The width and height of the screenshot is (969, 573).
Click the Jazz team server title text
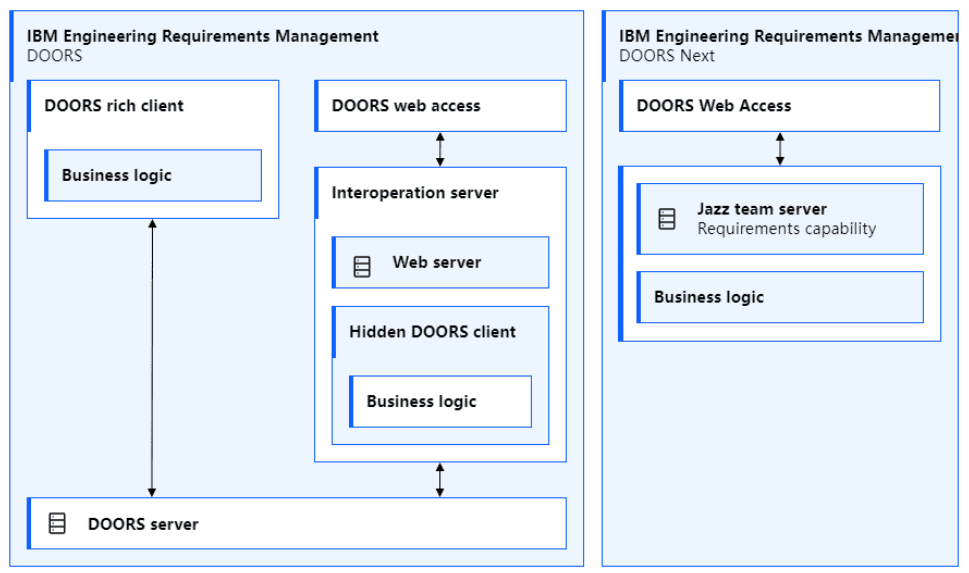pos(761,209)
